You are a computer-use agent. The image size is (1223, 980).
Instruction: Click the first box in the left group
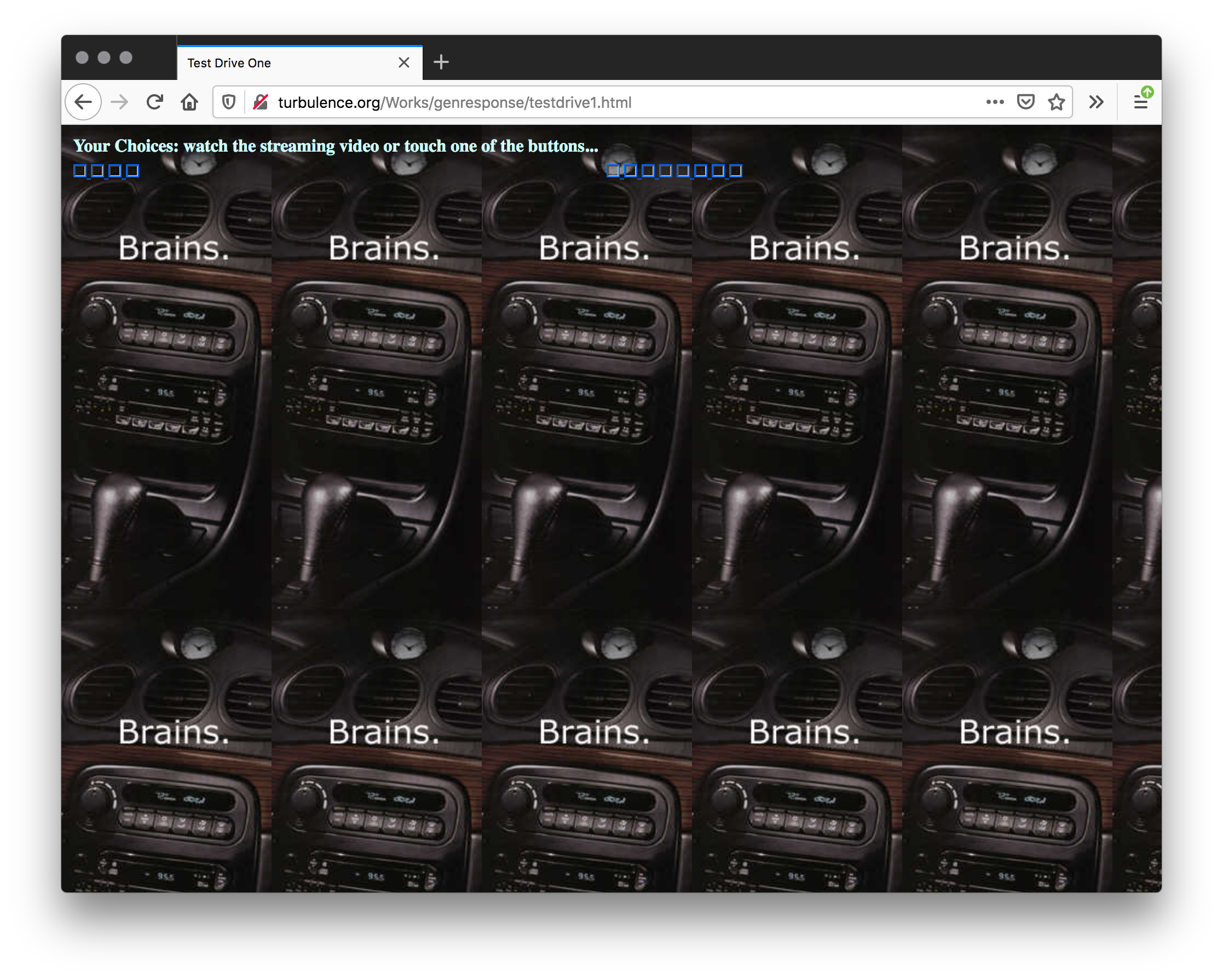(80, 171)
